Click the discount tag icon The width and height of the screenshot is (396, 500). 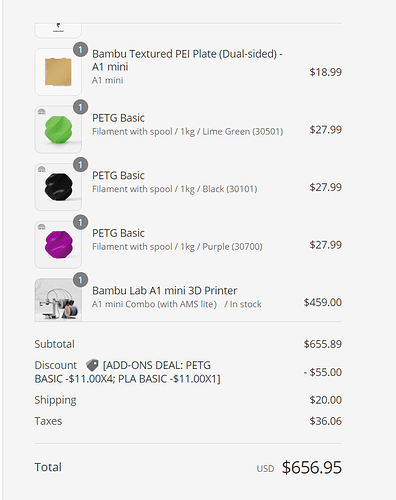pos(92,365)
